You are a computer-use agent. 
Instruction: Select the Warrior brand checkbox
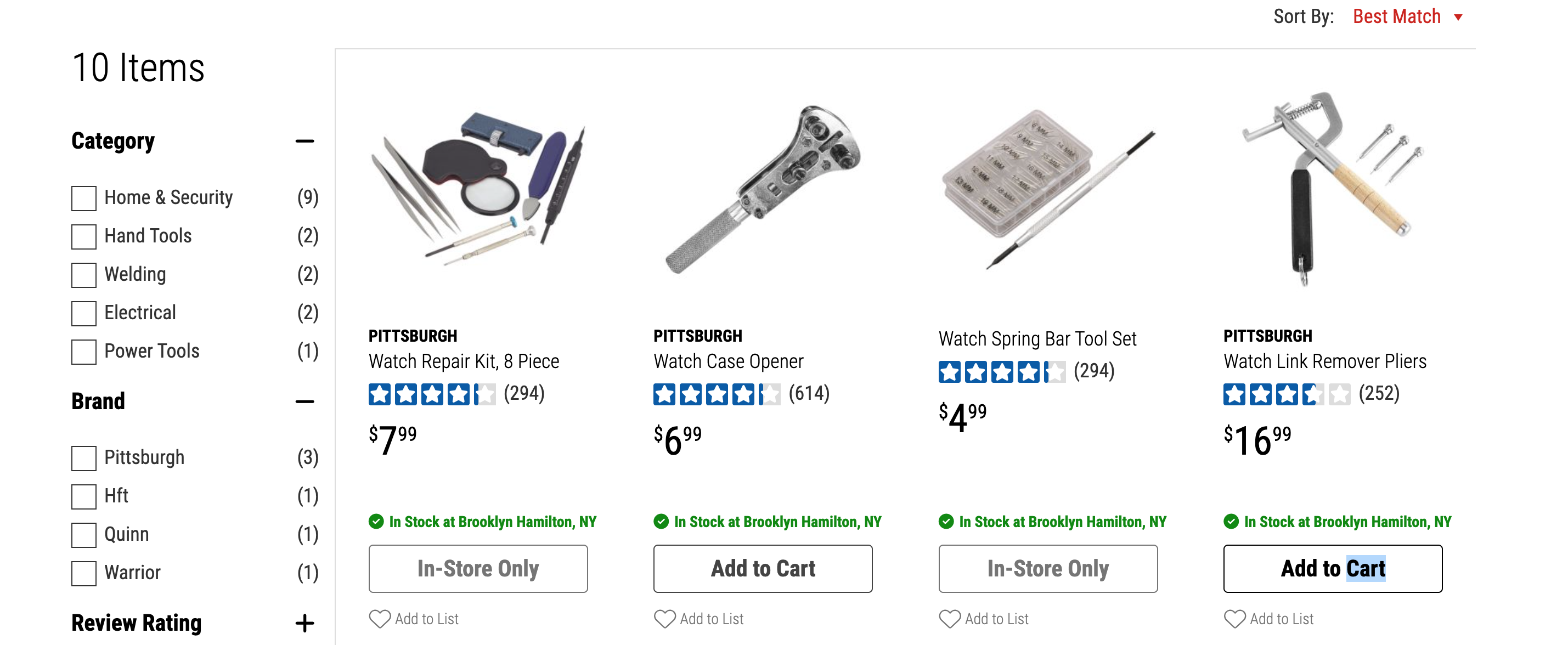[x=84, y=573]
